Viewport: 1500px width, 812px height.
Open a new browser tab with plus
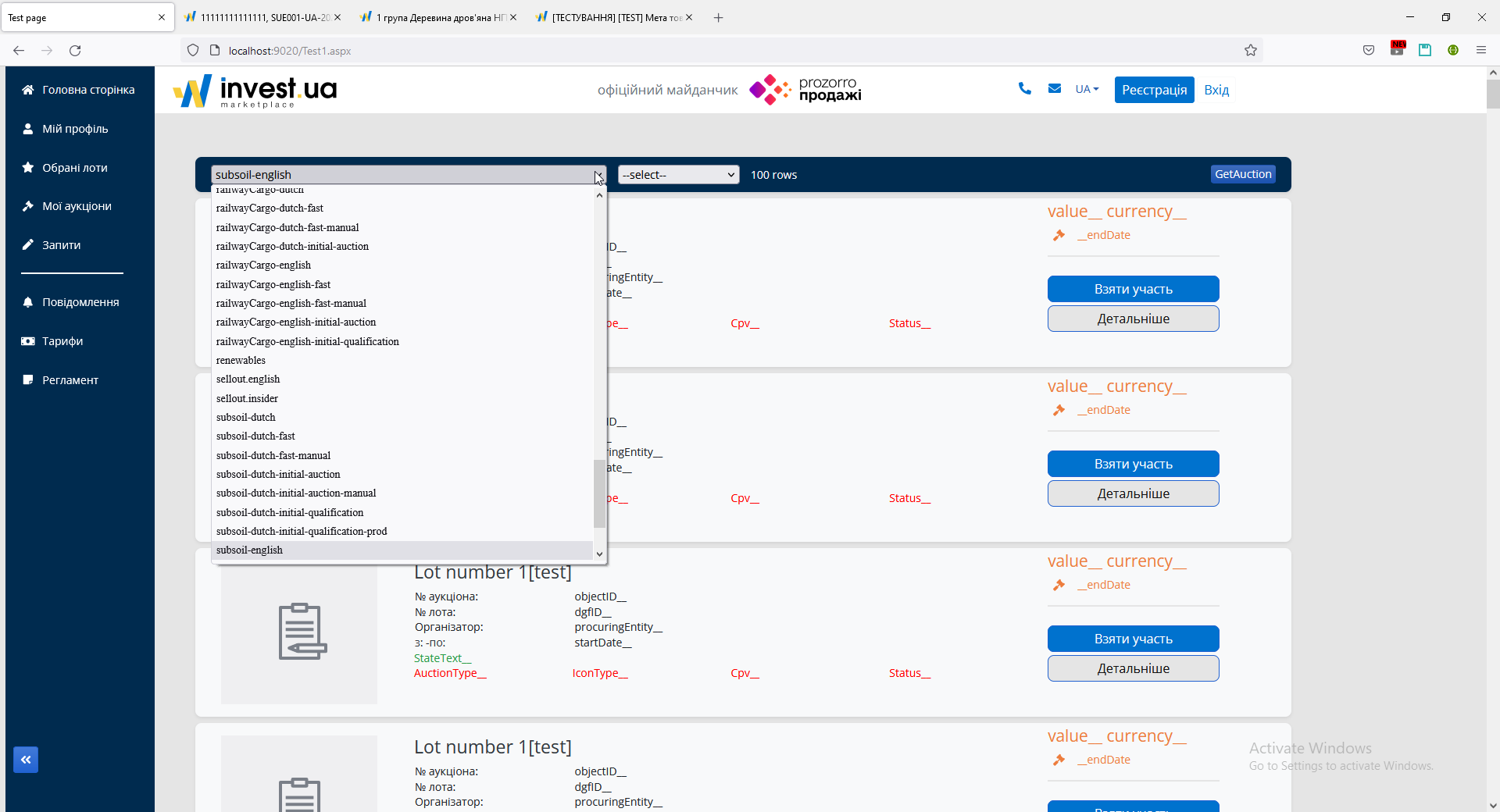tap(718, 17)
